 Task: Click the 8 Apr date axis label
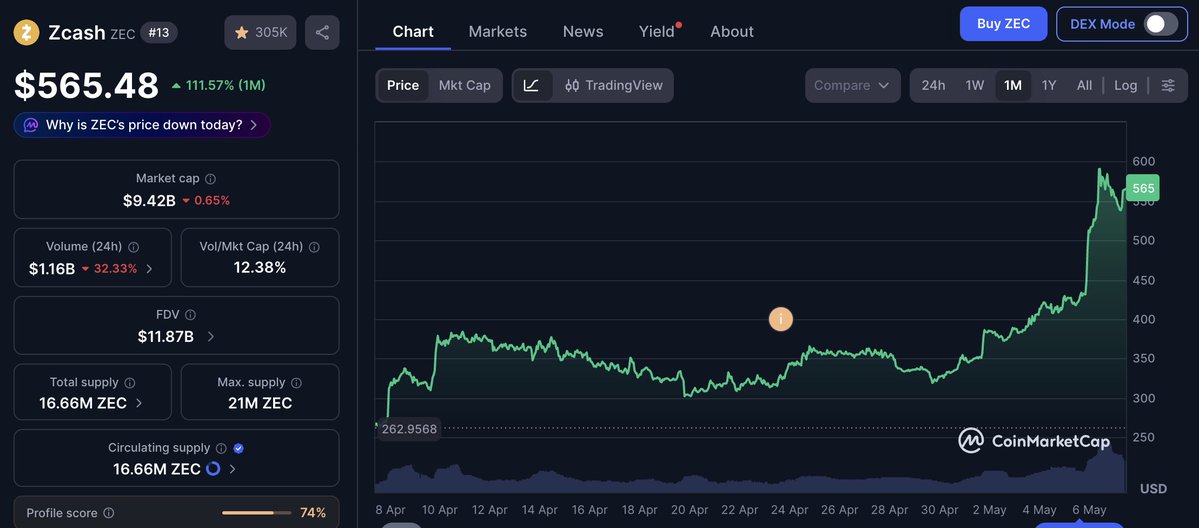(390, 510)
